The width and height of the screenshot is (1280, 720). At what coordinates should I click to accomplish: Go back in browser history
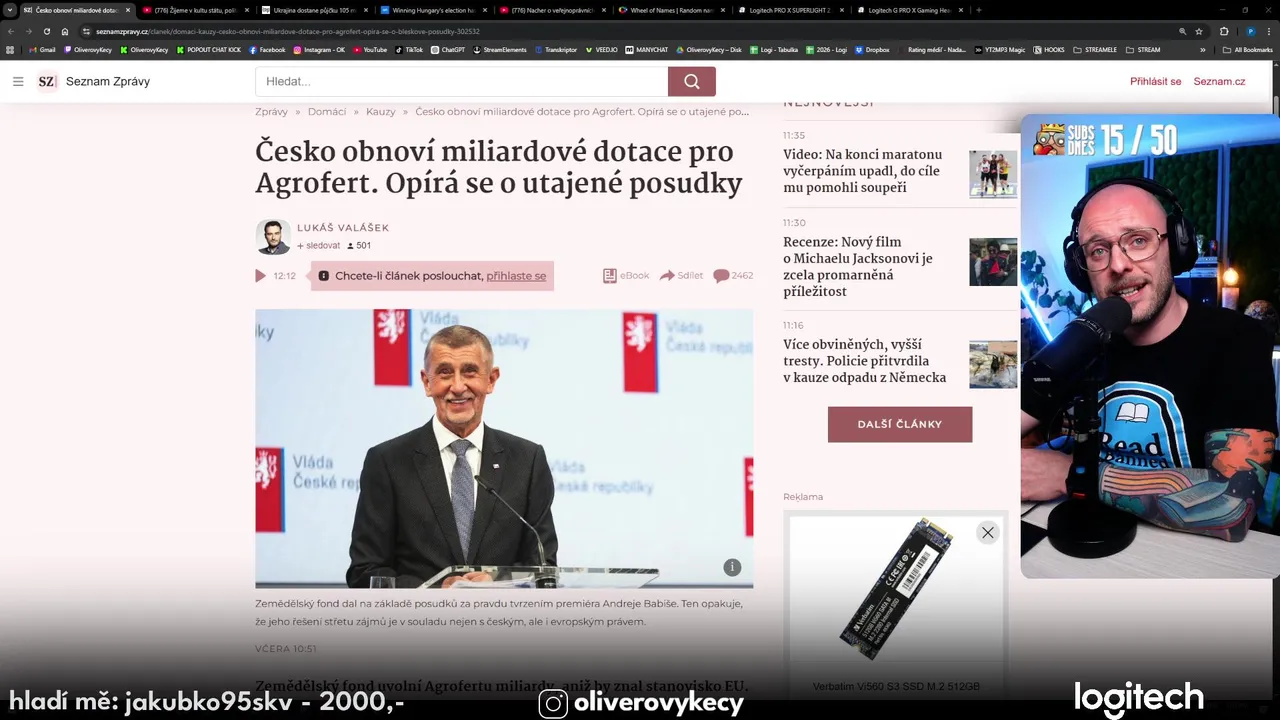11,31
